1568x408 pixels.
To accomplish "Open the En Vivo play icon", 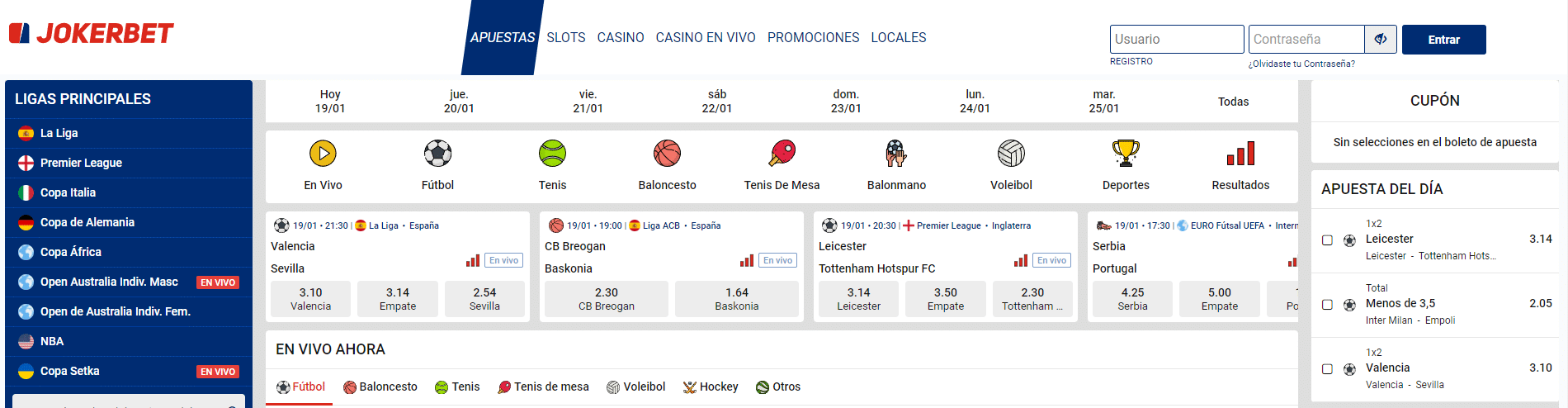I will [x=323, y=154].
